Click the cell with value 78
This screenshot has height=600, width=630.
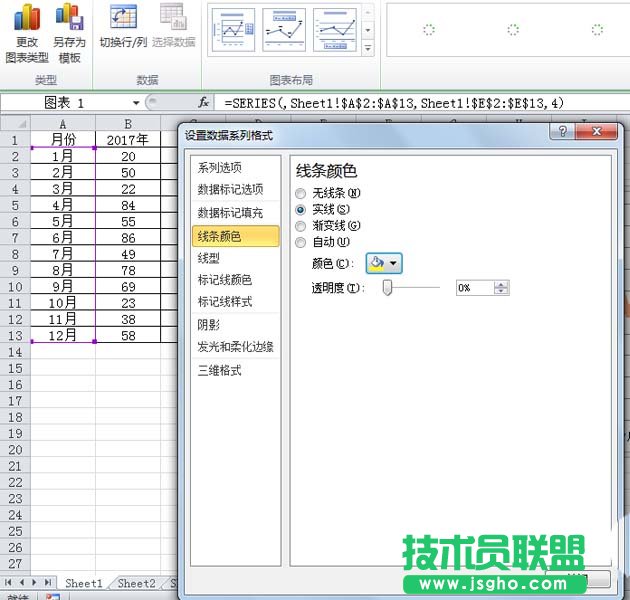128,270
